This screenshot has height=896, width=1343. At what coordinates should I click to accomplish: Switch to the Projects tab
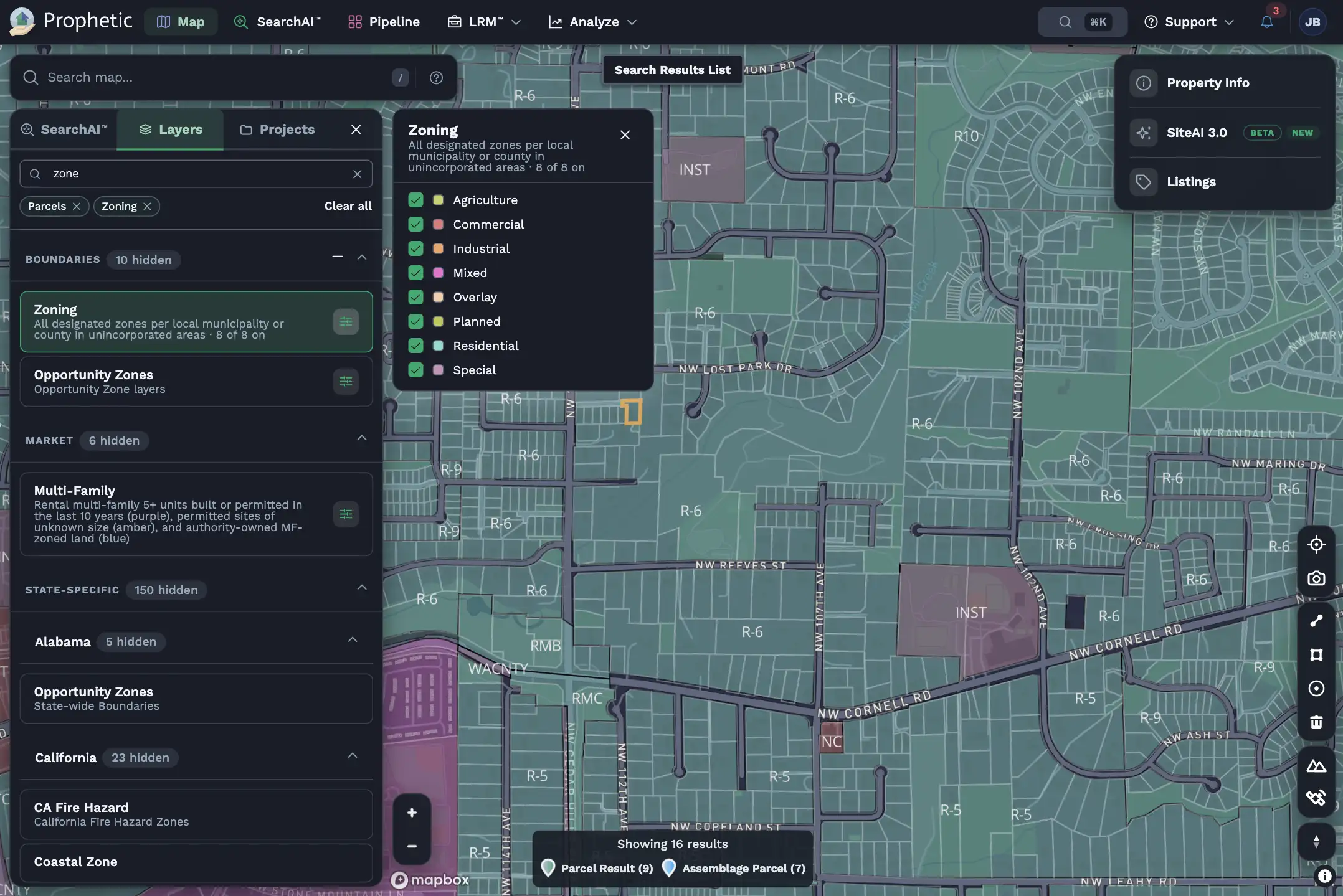pyautogui.click(x=277, y=130)
